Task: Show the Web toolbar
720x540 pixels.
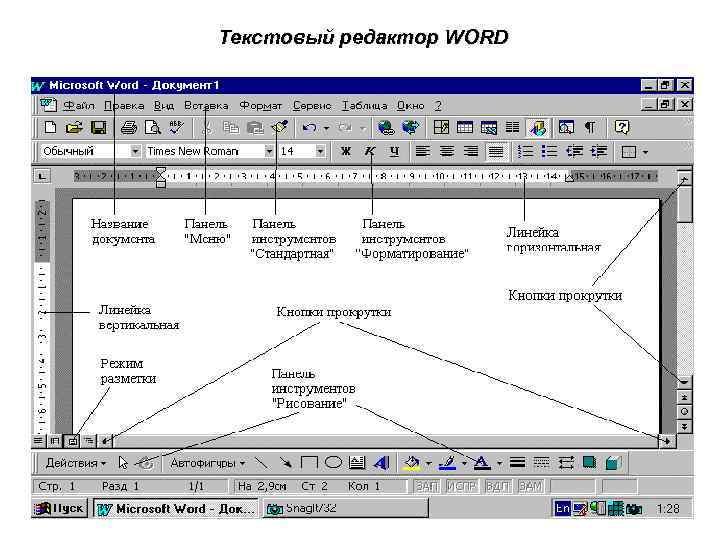Action: (411, 127)
